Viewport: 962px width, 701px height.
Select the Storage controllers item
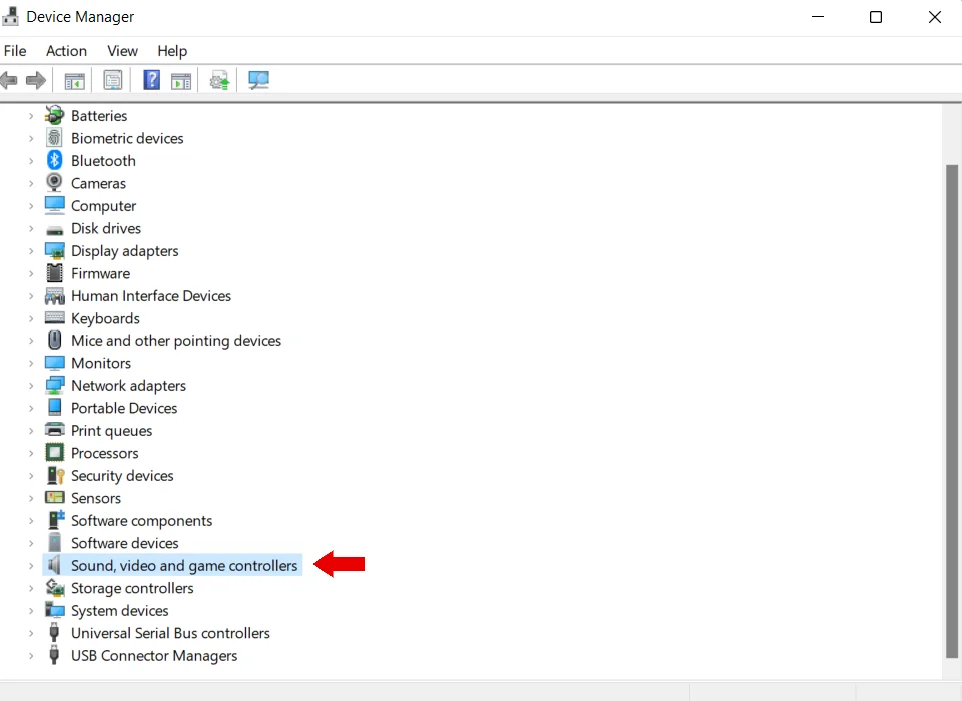tap(131, 589)
